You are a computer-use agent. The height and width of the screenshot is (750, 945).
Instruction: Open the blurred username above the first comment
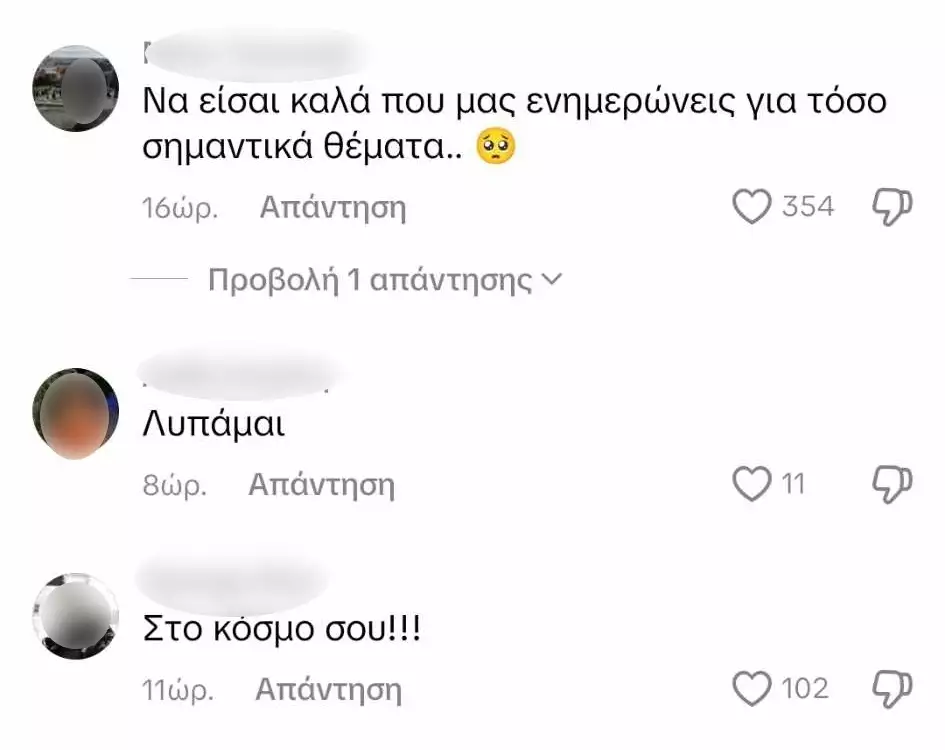coord(256,54)
